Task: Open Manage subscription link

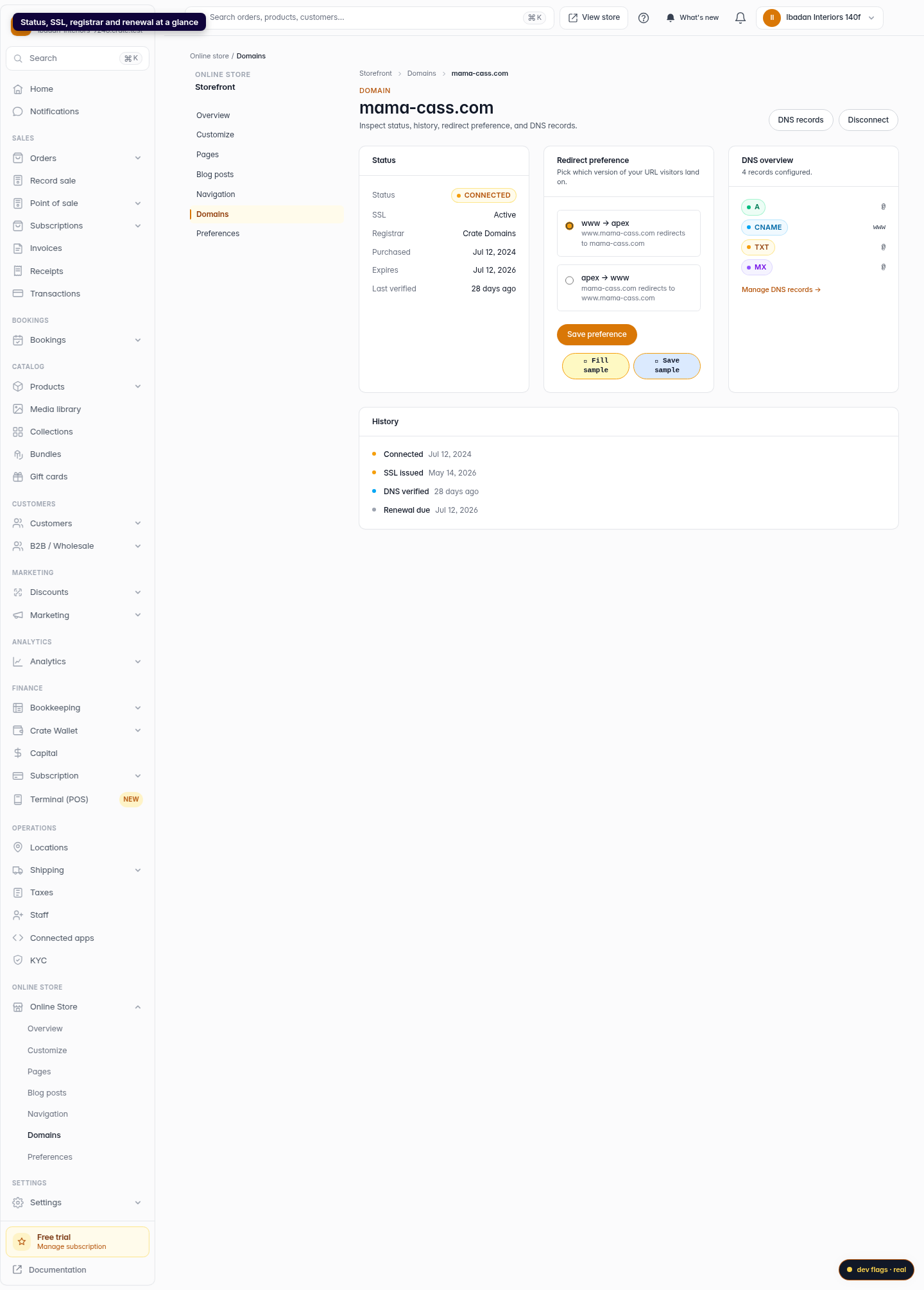Action: click(72, 1246)
